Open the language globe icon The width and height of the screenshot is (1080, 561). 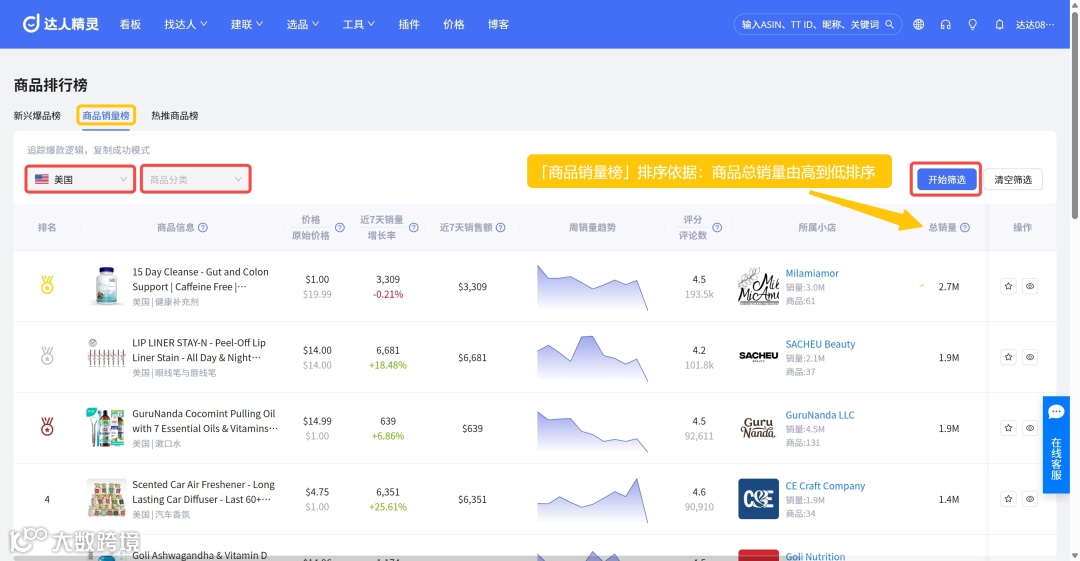[x=918, y=24]
